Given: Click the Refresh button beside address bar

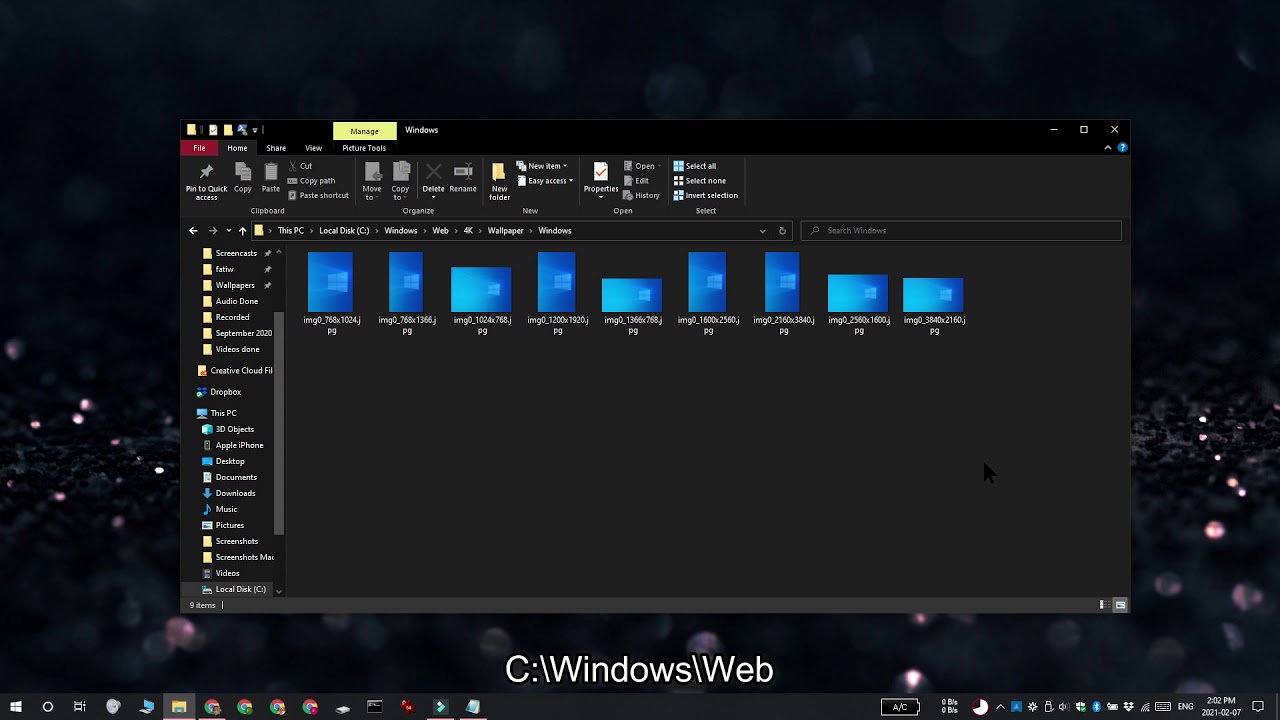Looking at the screenshot, I should [782, 231].
